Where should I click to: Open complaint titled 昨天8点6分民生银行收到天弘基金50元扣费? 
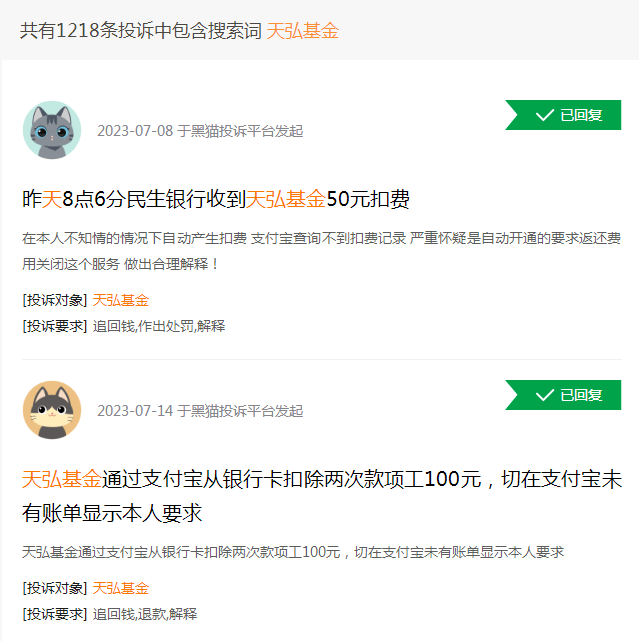pos(216,199)
